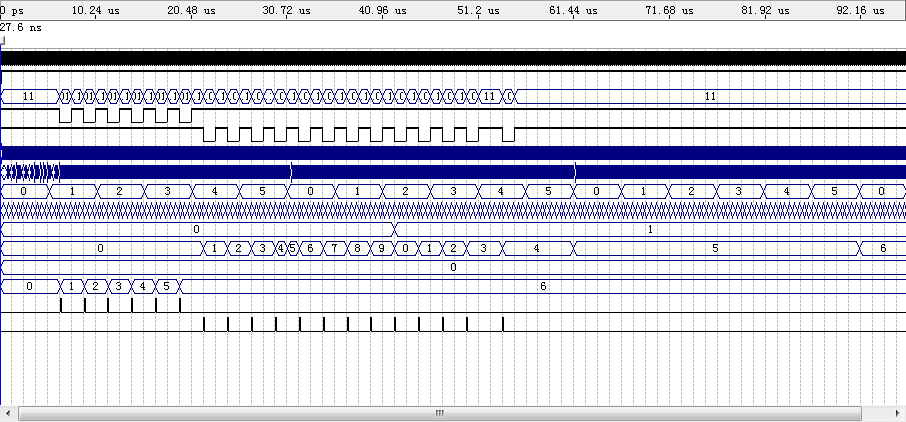Click the 81.92 us time marker
Image resolution: width=906 pixels, height=422 pixels.
765,10
